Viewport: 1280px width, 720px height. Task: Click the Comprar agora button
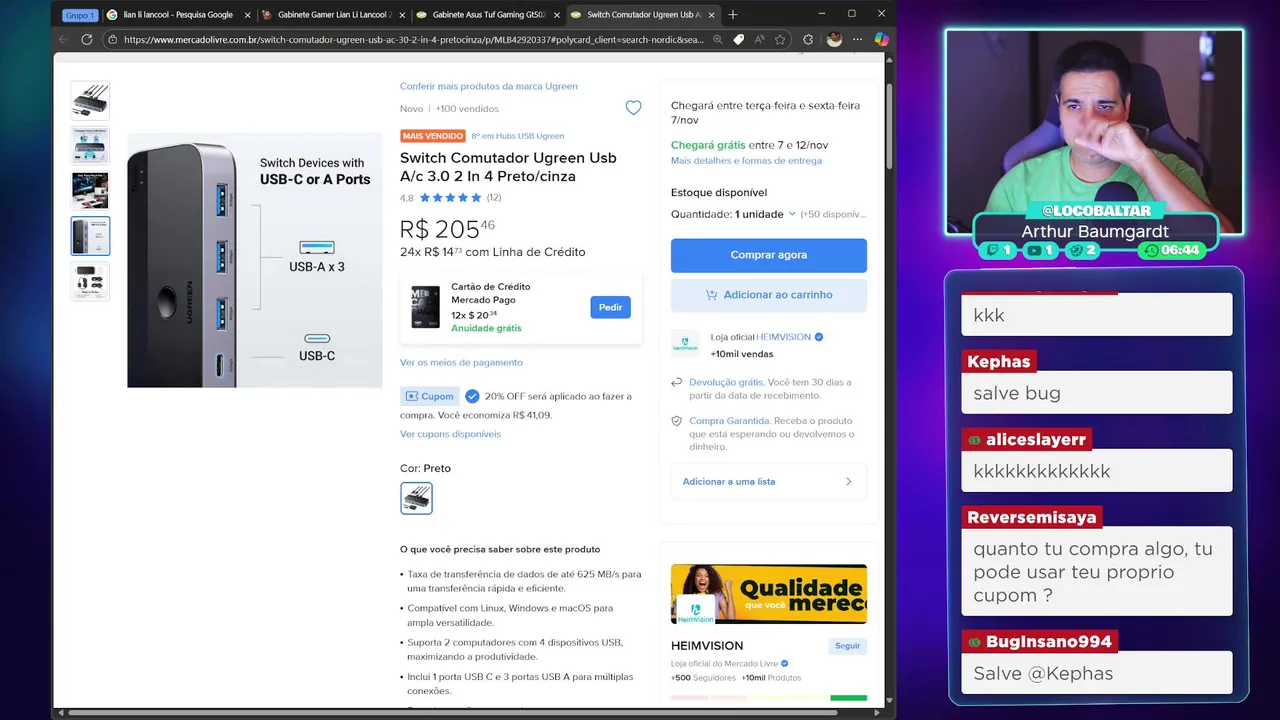point(768,255)
